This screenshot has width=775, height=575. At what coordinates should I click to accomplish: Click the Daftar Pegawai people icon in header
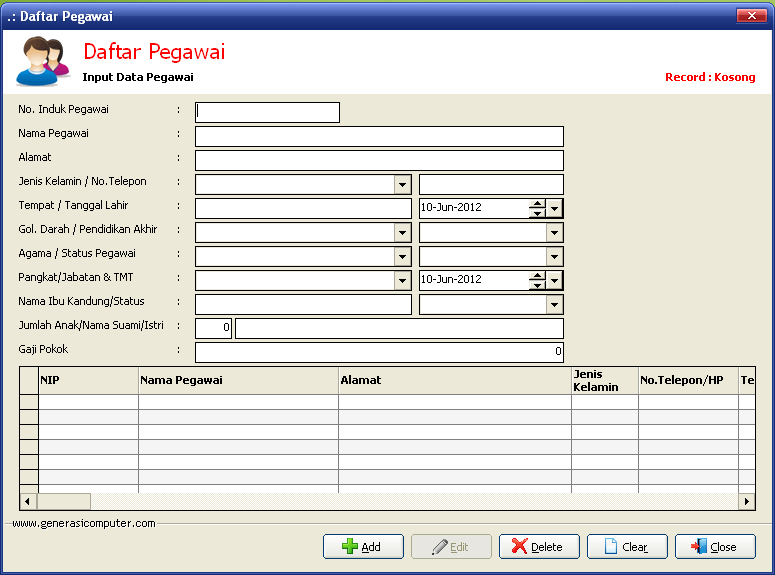click(42, 61)
